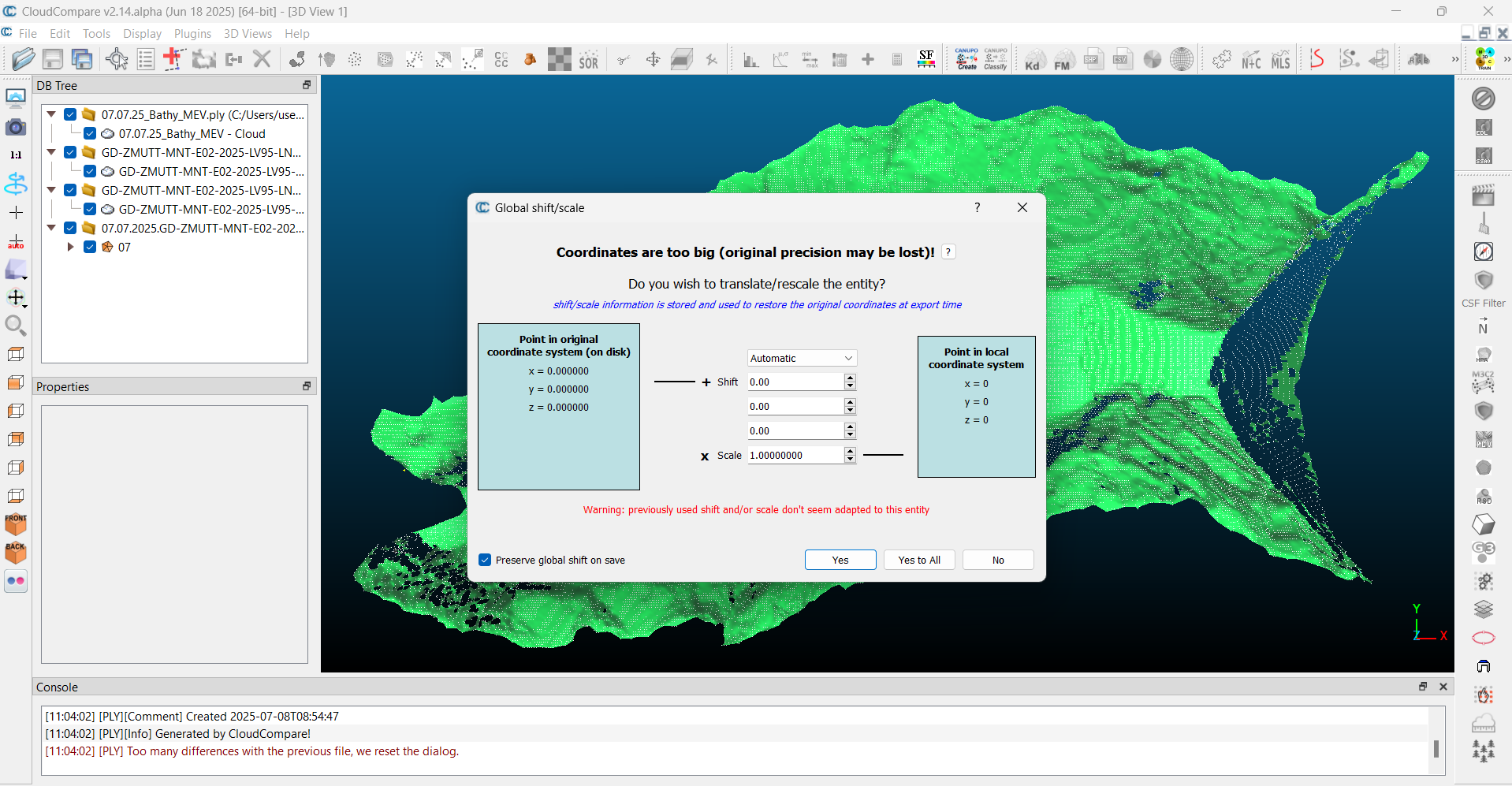The height and width of the screenshot is (786, 1512).
Task: Set the Front view cube icon
Action: point(16,523)
